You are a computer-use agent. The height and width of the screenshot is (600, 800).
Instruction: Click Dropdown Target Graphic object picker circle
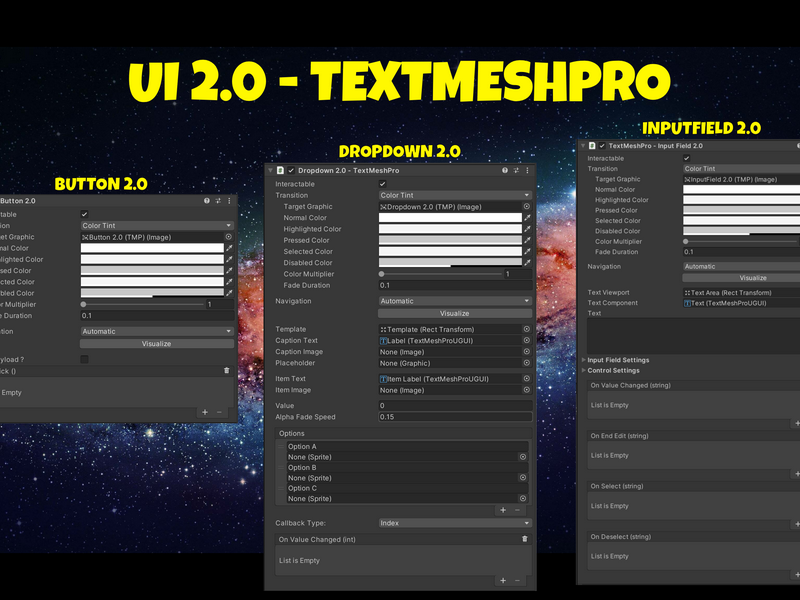coord(527,207)
